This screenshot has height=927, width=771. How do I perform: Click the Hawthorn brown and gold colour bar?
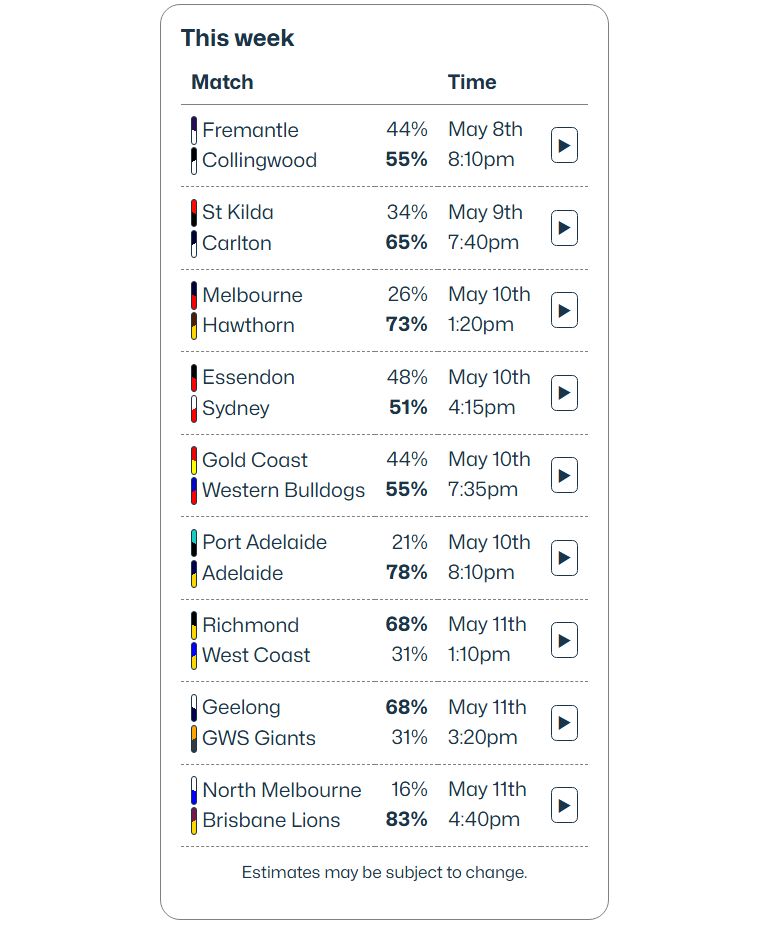click(194, 326)
